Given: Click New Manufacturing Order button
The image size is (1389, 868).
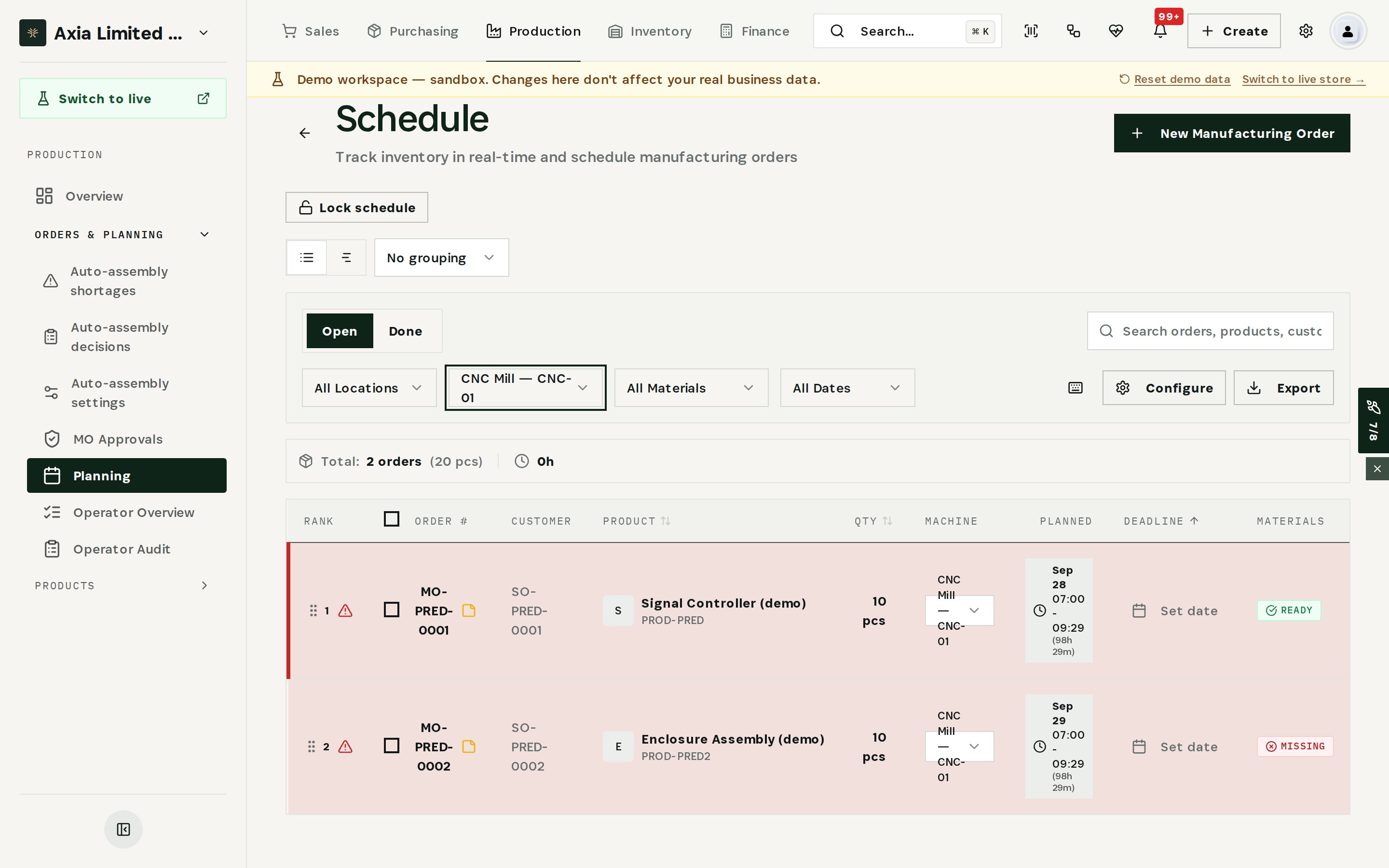Looking at the screenshot, I should pos(1232,133).
